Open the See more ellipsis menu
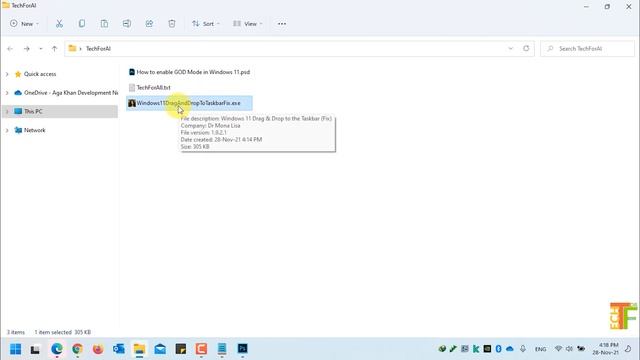The width and height of the screenshot is (640, 360). [282, 24]
